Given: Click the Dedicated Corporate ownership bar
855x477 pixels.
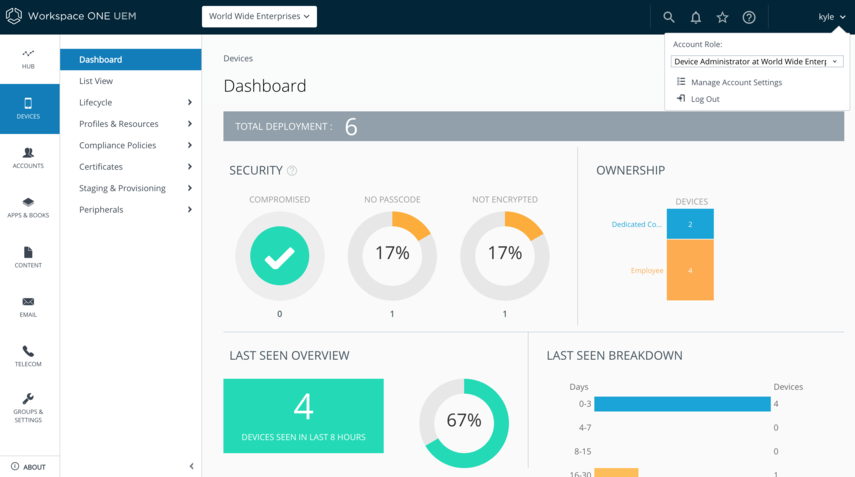Looking at the screenshot, I should click(x=690, y=224).
